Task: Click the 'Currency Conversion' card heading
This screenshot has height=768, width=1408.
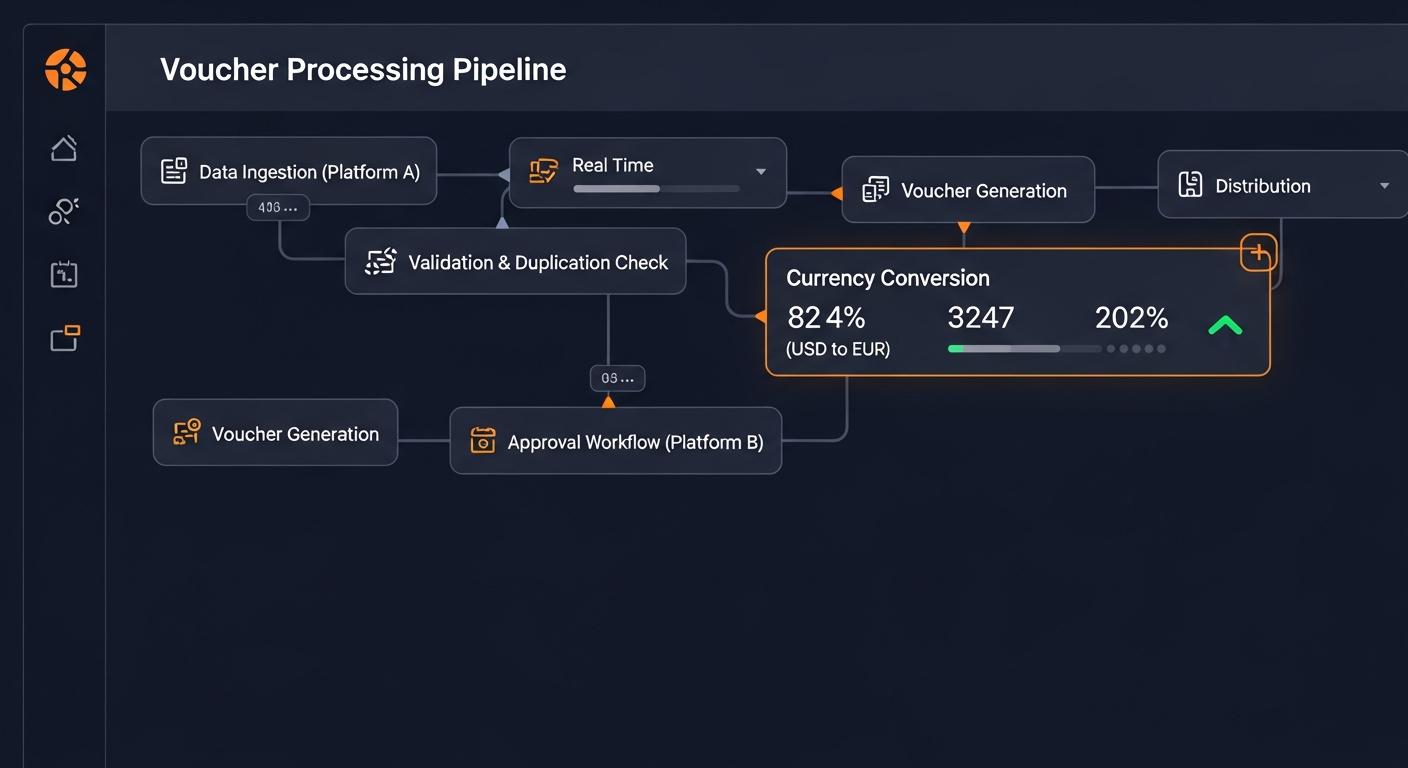Action: (888, 278)
